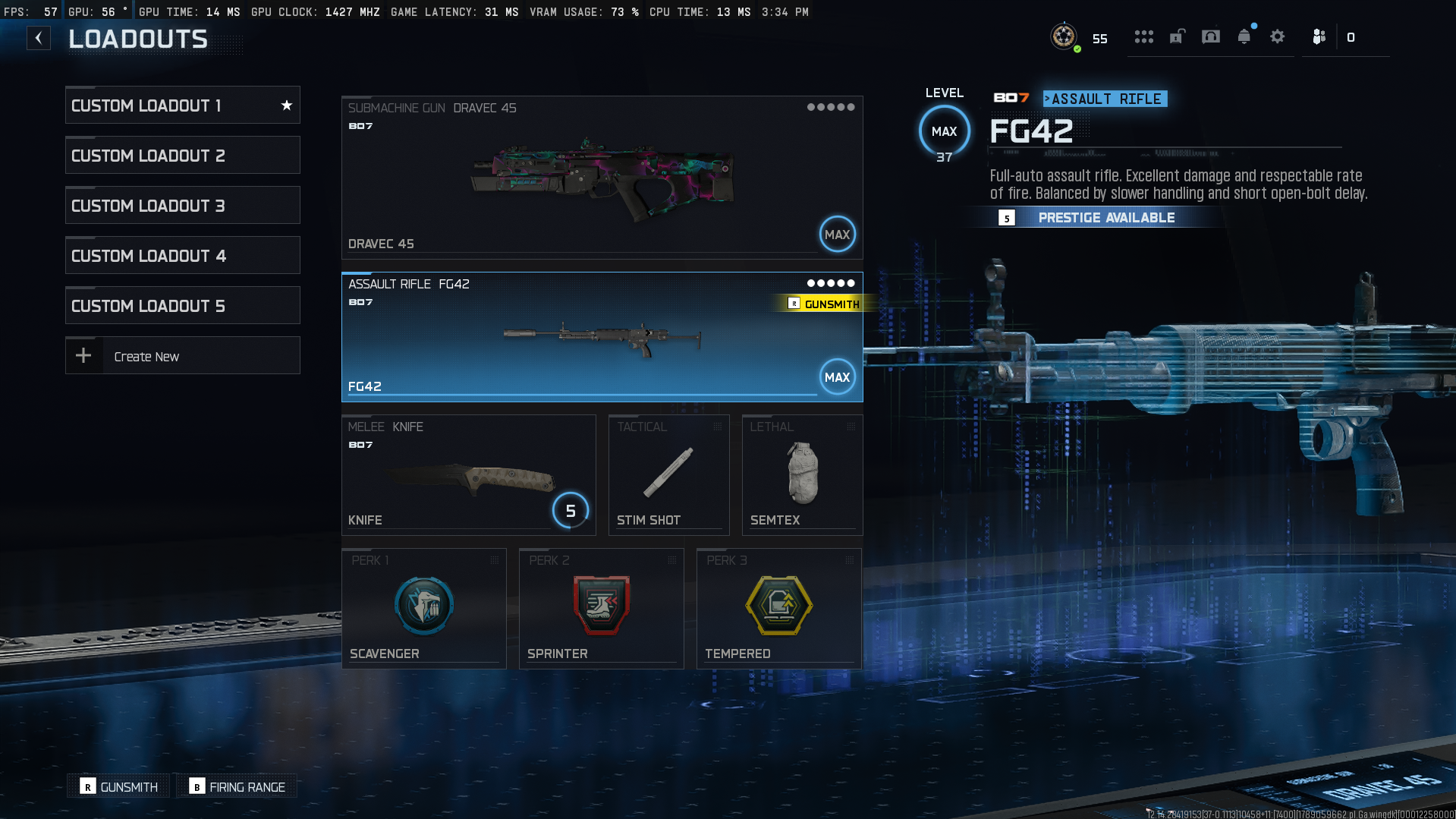
Task: Click the Assault Rifle category tag
Action: (1105, 99)
